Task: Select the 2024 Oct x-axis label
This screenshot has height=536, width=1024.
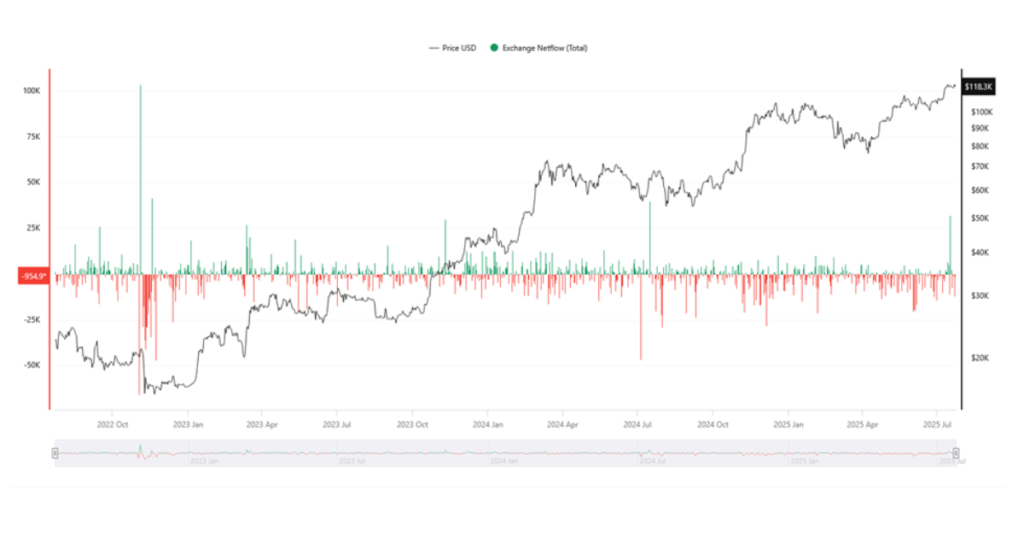Action: 712,424
